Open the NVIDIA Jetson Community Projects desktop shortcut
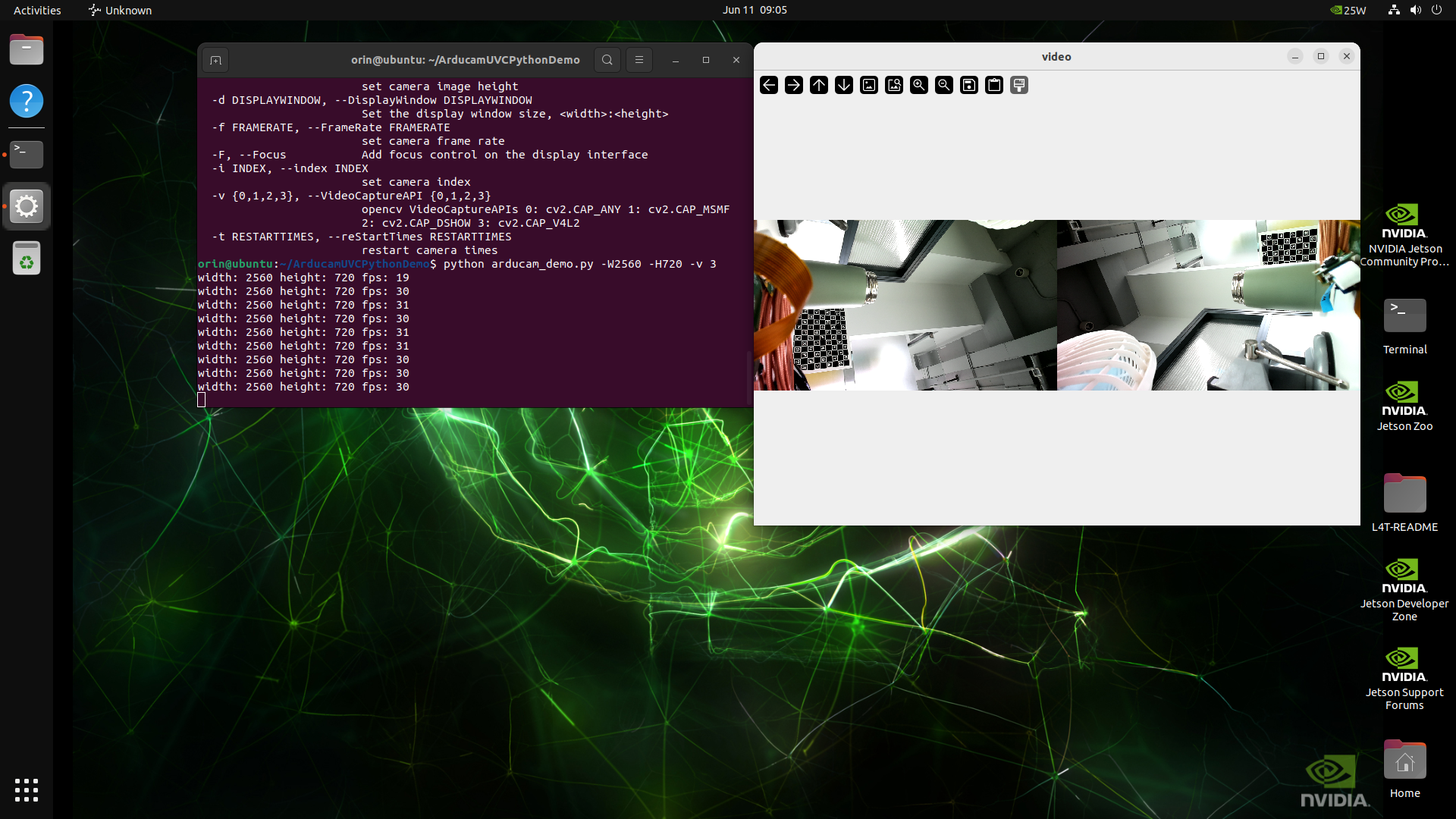The height and width of the screenshot is (819, 1456). pyautogui.click(x=1404, y=235)
